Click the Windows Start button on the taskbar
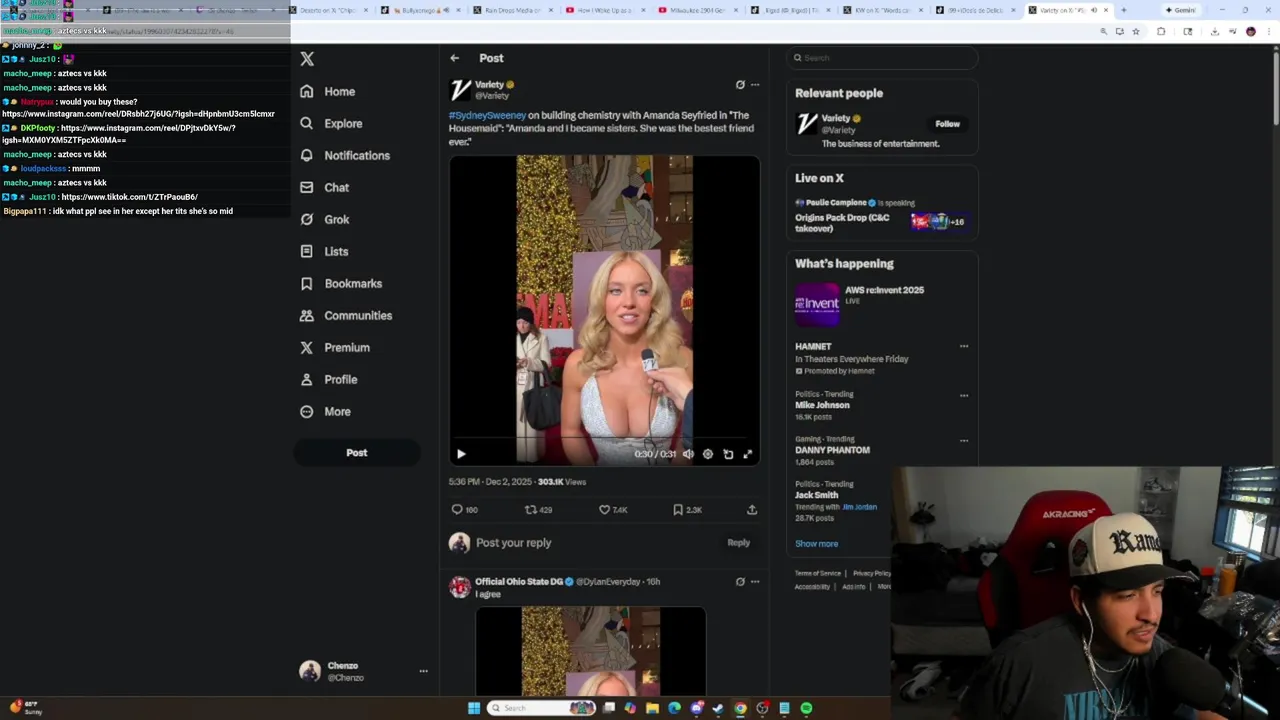This screenshot has width=1280, height=720. pos(473,708)
